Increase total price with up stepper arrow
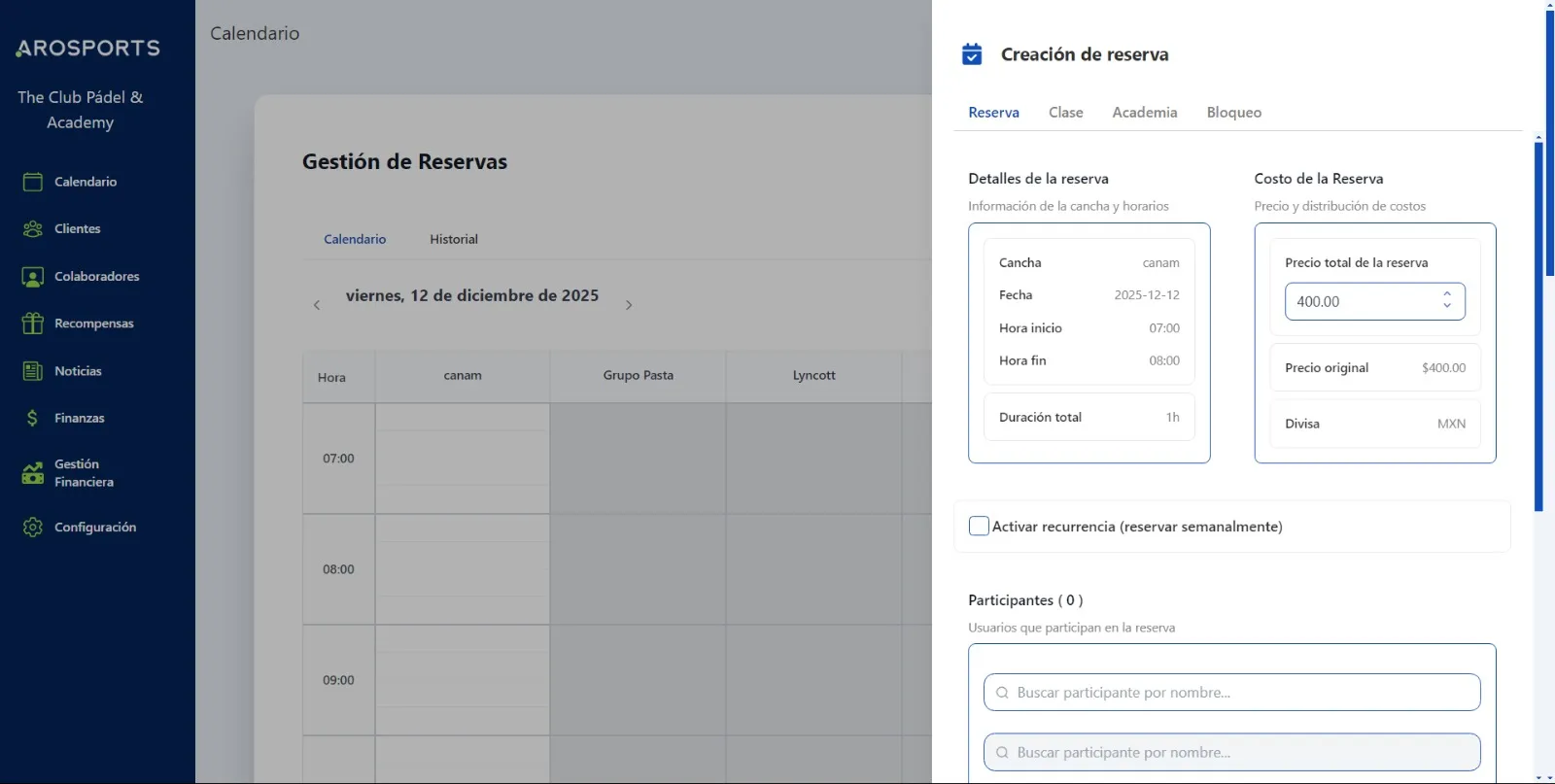 pos(1447,294)
